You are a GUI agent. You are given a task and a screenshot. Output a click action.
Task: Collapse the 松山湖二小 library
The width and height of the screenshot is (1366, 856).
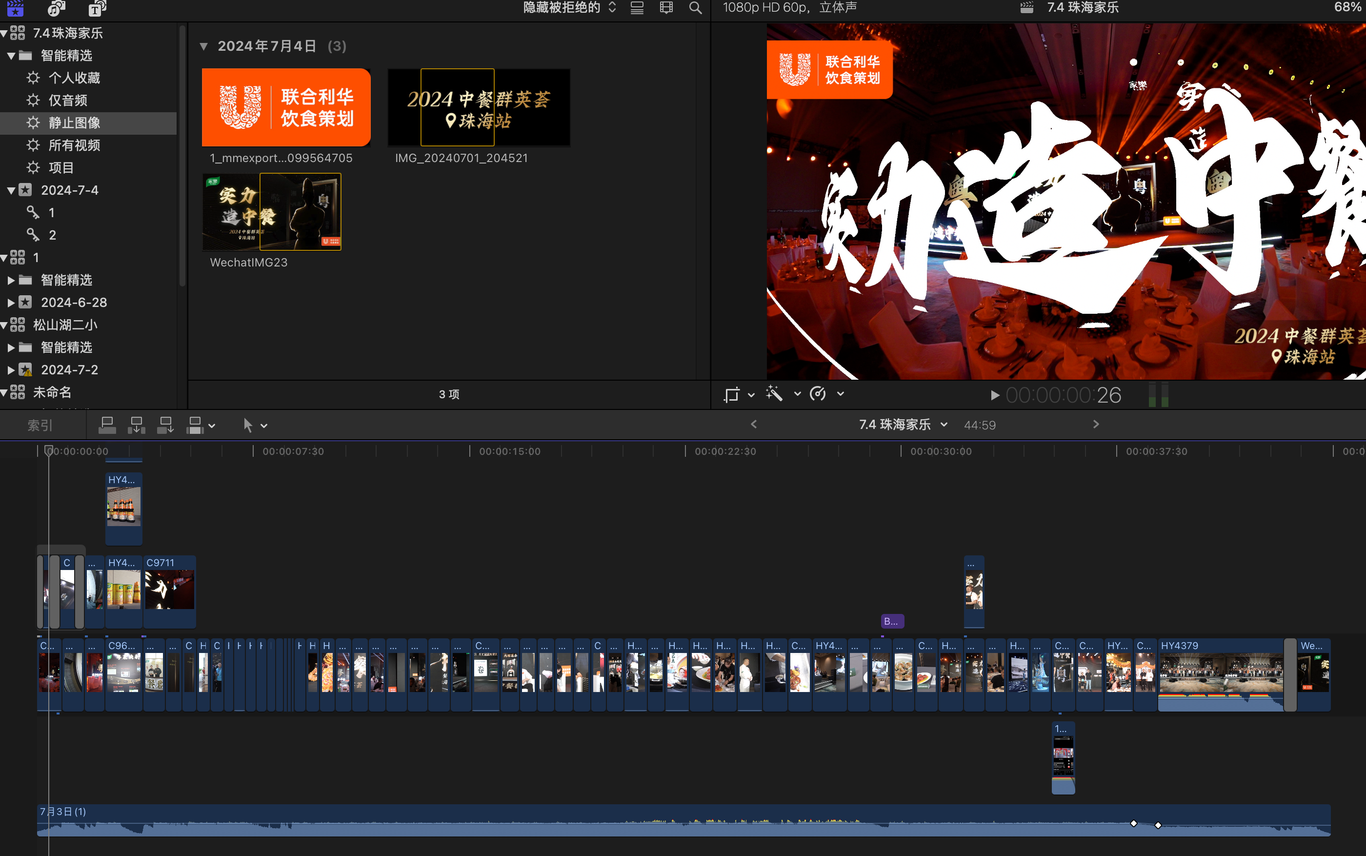[4, 325]
